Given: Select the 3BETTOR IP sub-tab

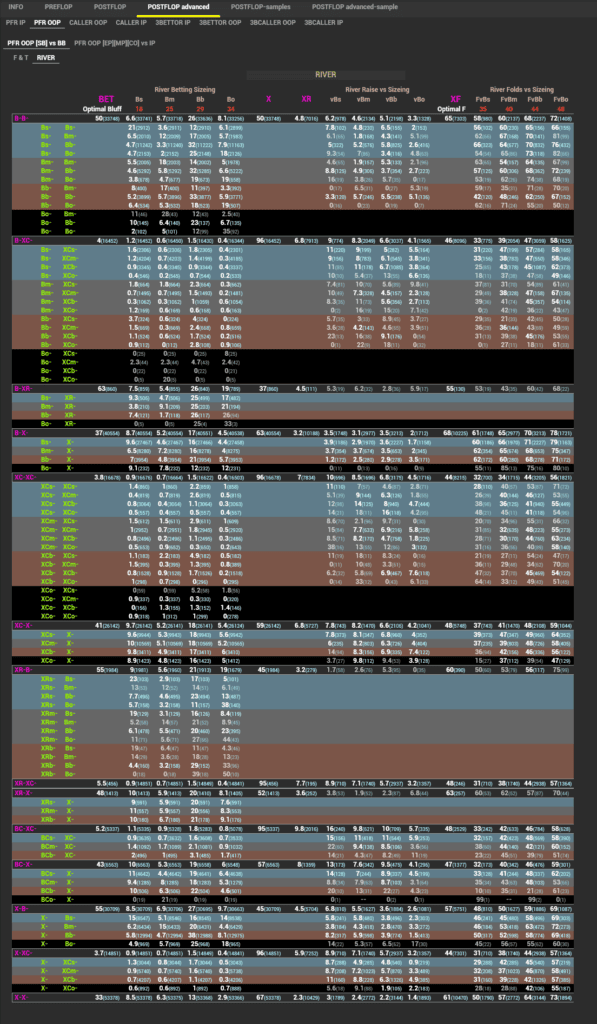Looking at the screenshot, I should click(x=173, y=22).
